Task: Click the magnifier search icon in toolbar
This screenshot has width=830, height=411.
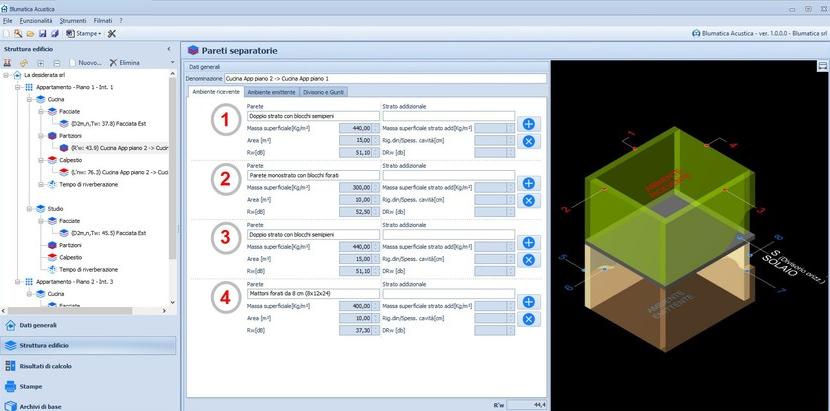Action: 18,33
